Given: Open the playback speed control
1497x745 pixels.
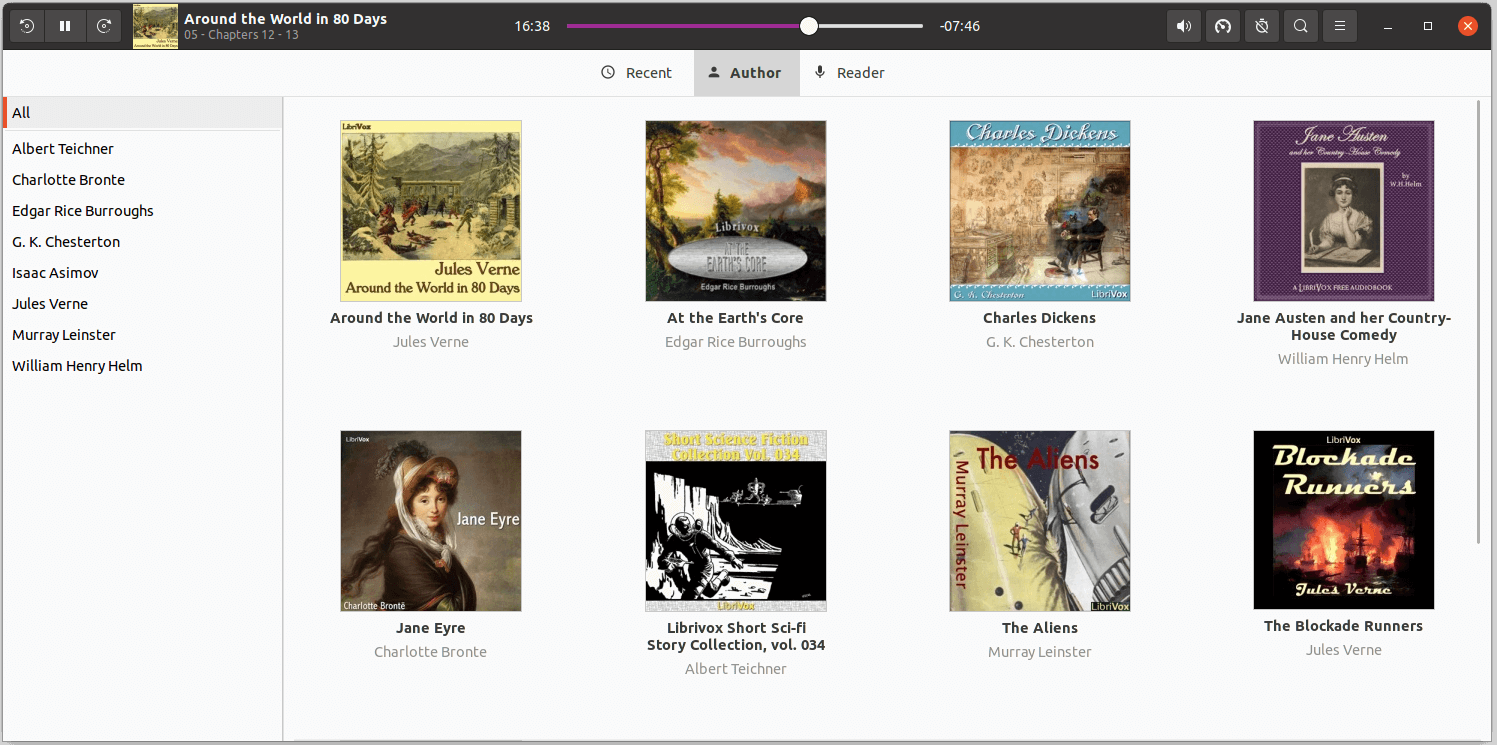Looking at the screenshot, I should 1223,26.
